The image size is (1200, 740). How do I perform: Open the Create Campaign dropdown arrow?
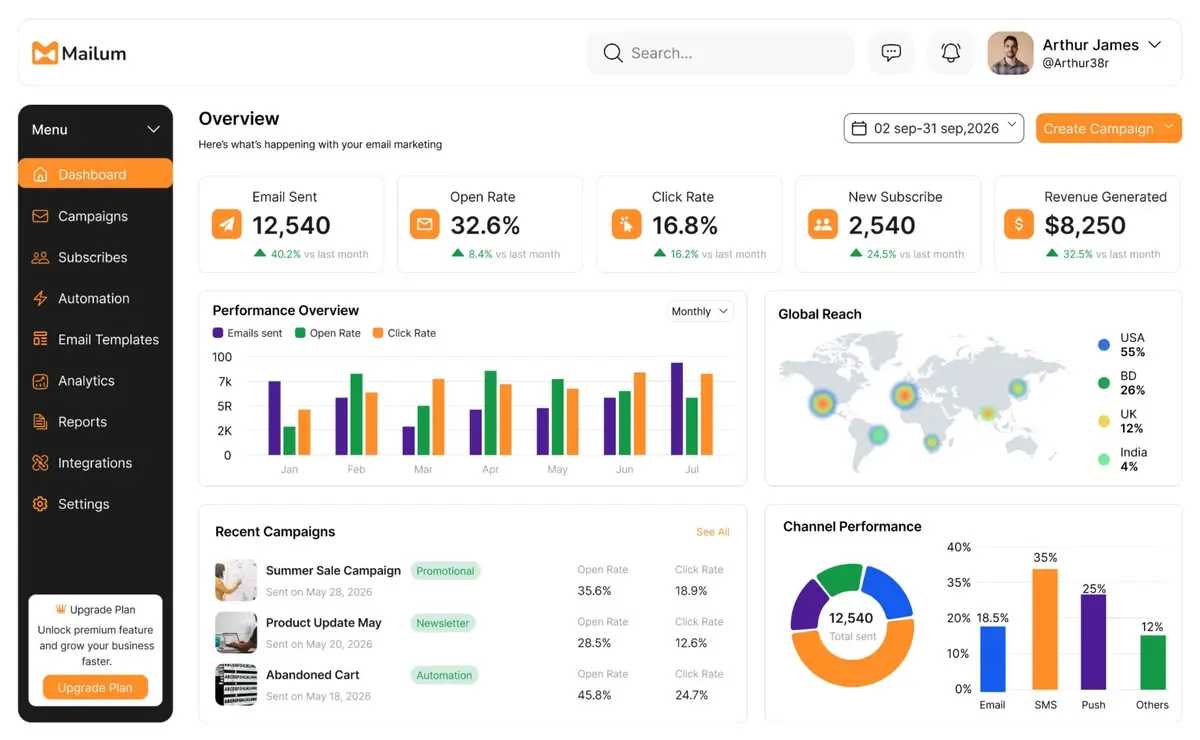1168,127
